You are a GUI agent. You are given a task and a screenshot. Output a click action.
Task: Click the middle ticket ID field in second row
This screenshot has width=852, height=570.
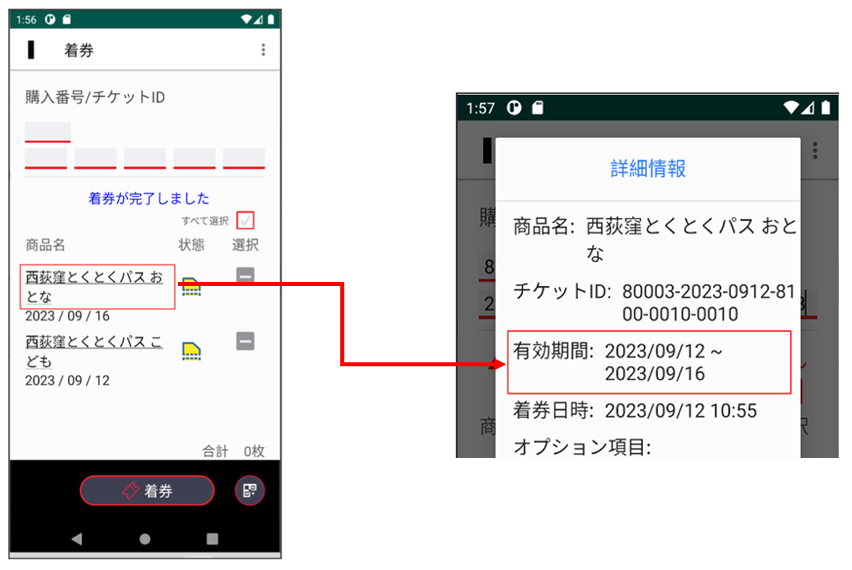145,159
